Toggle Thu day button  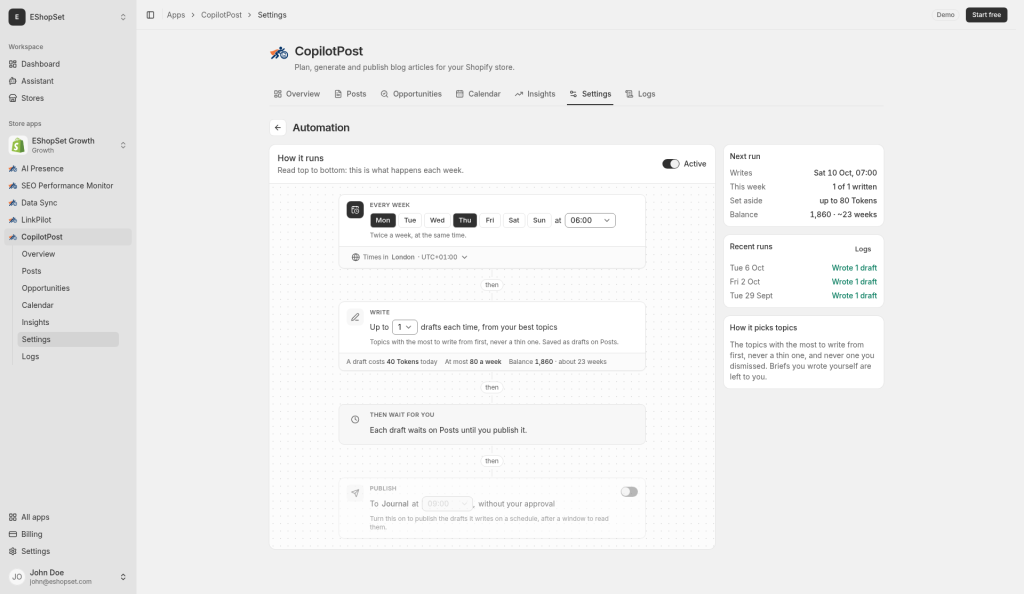tap(464, 221)
